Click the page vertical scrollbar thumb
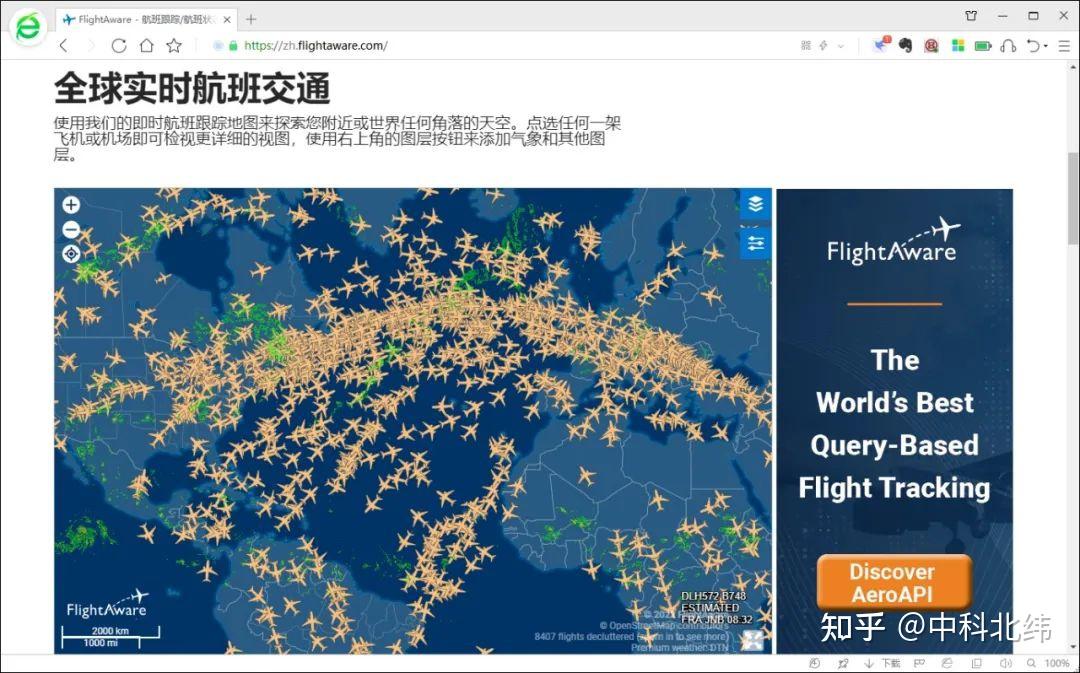The image size is (1080, 673). (x=1073, y=198)
